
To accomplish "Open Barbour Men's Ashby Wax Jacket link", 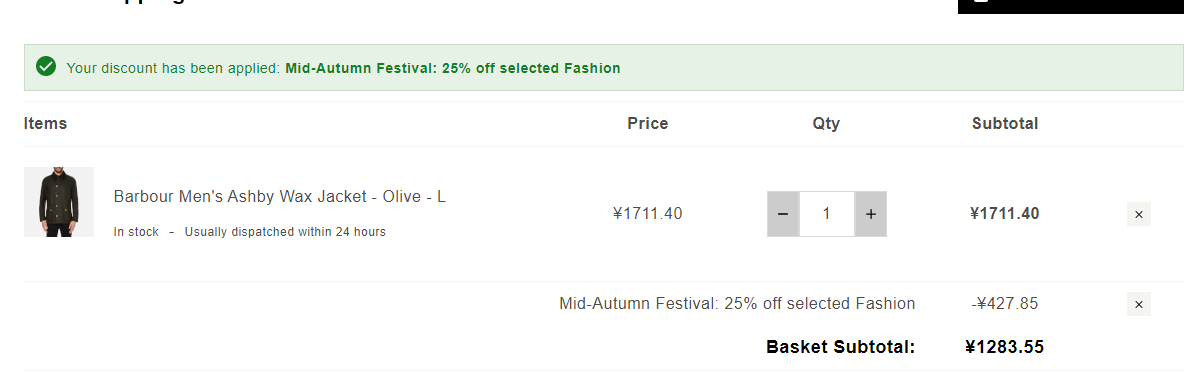I will pyautogui.click(x=280, y=196).
